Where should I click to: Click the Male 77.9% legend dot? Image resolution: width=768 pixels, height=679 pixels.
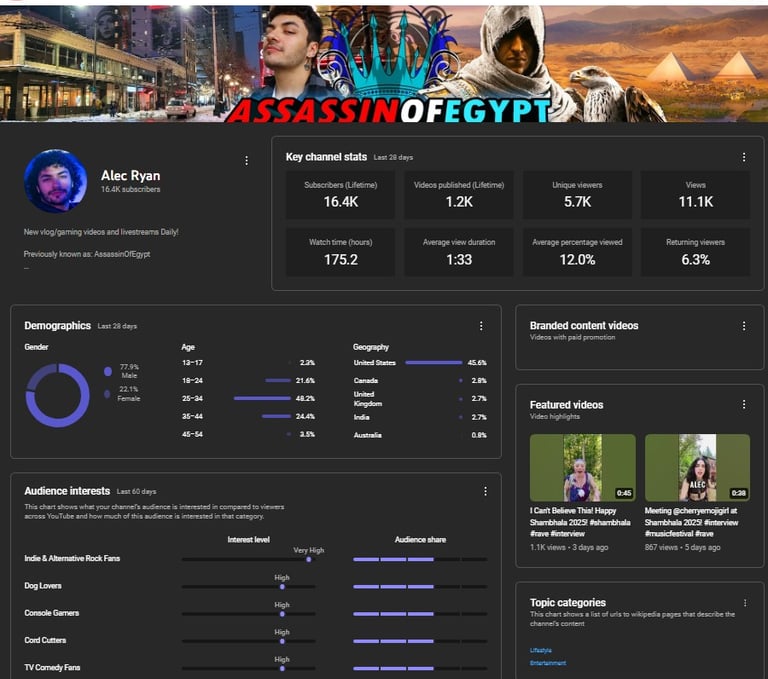[108, 371]
